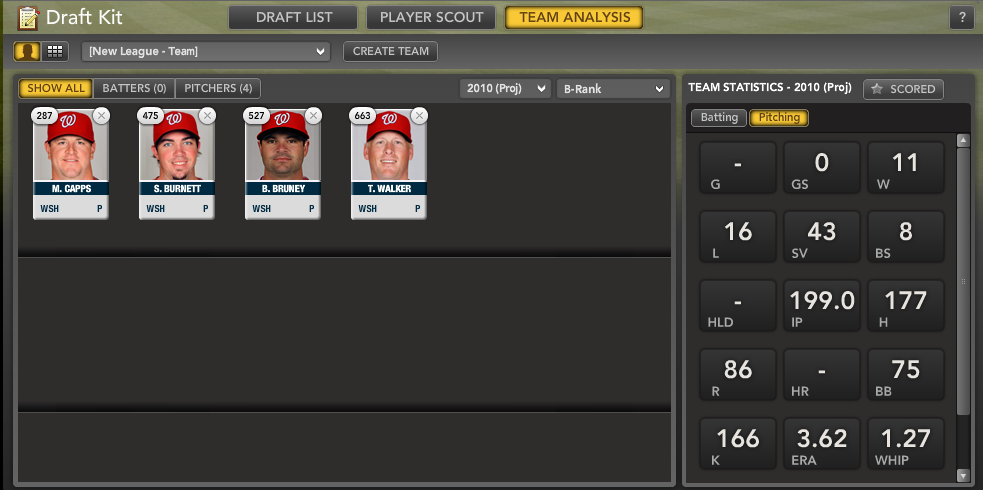Open the B-Rank sort dropdown
Image resolution: width=983 pixels, height=490 pixels.
tap(612, 88)
